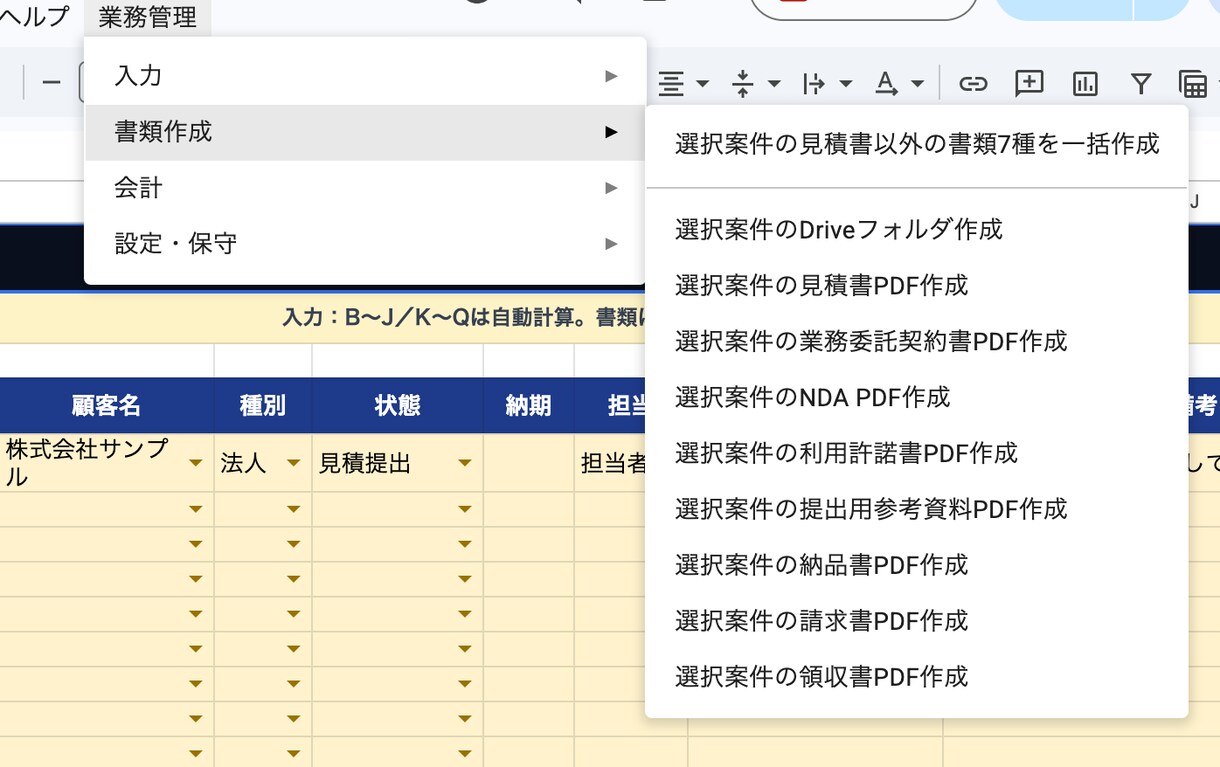Choose 選択案件の提出用参考資料PDF作成

pyautogui.click(x=917, y=510)
